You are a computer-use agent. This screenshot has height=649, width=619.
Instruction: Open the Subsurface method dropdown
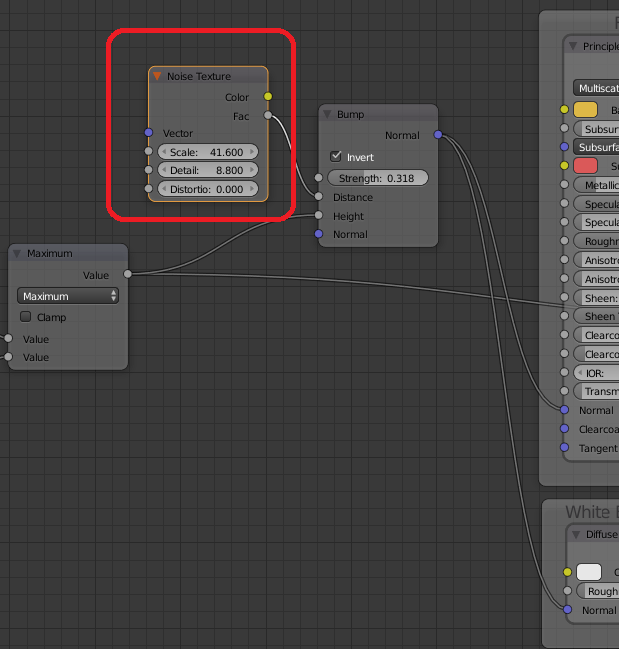pos(596,147)
